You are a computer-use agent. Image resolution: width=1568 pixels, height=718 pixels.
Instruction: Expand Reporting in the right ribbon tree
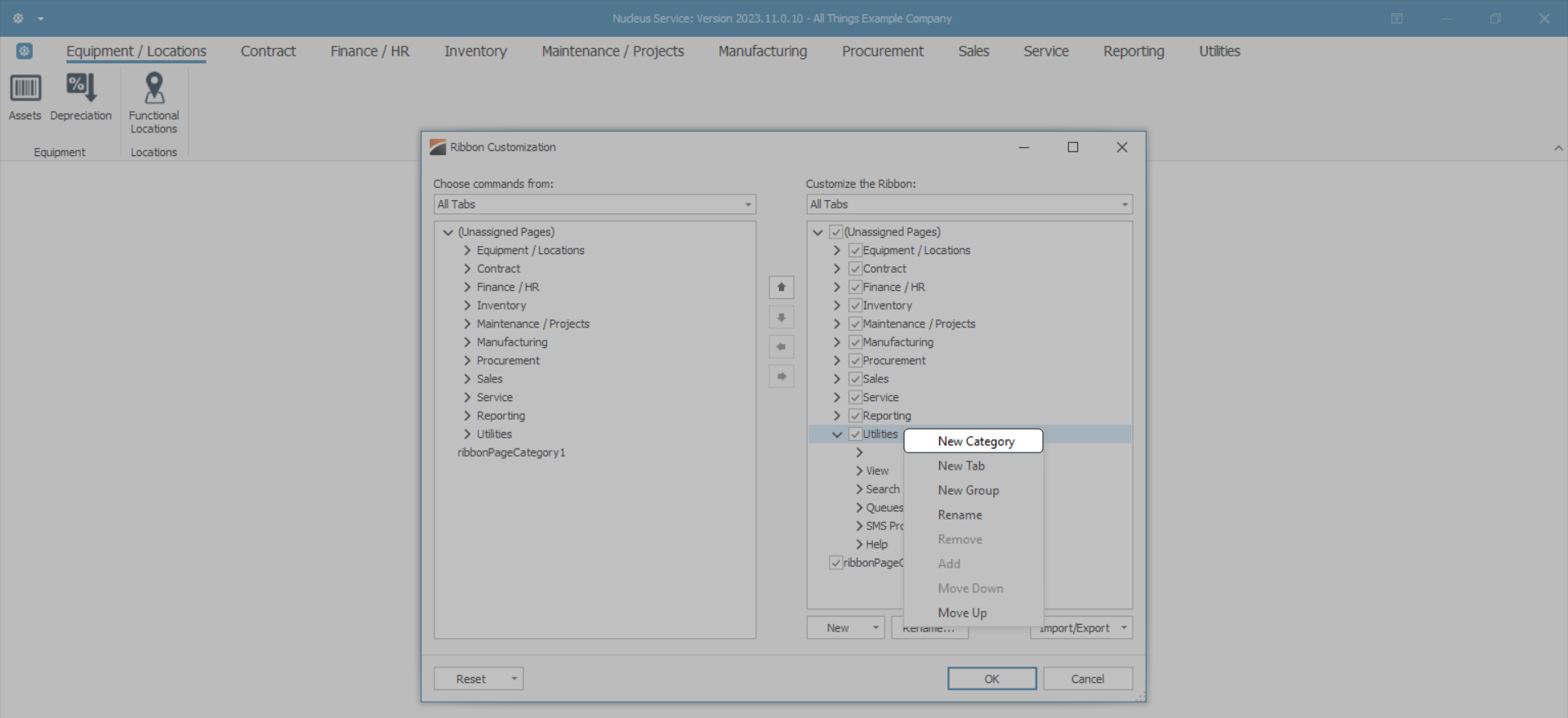pyautogui.click(x=837, y=416)
